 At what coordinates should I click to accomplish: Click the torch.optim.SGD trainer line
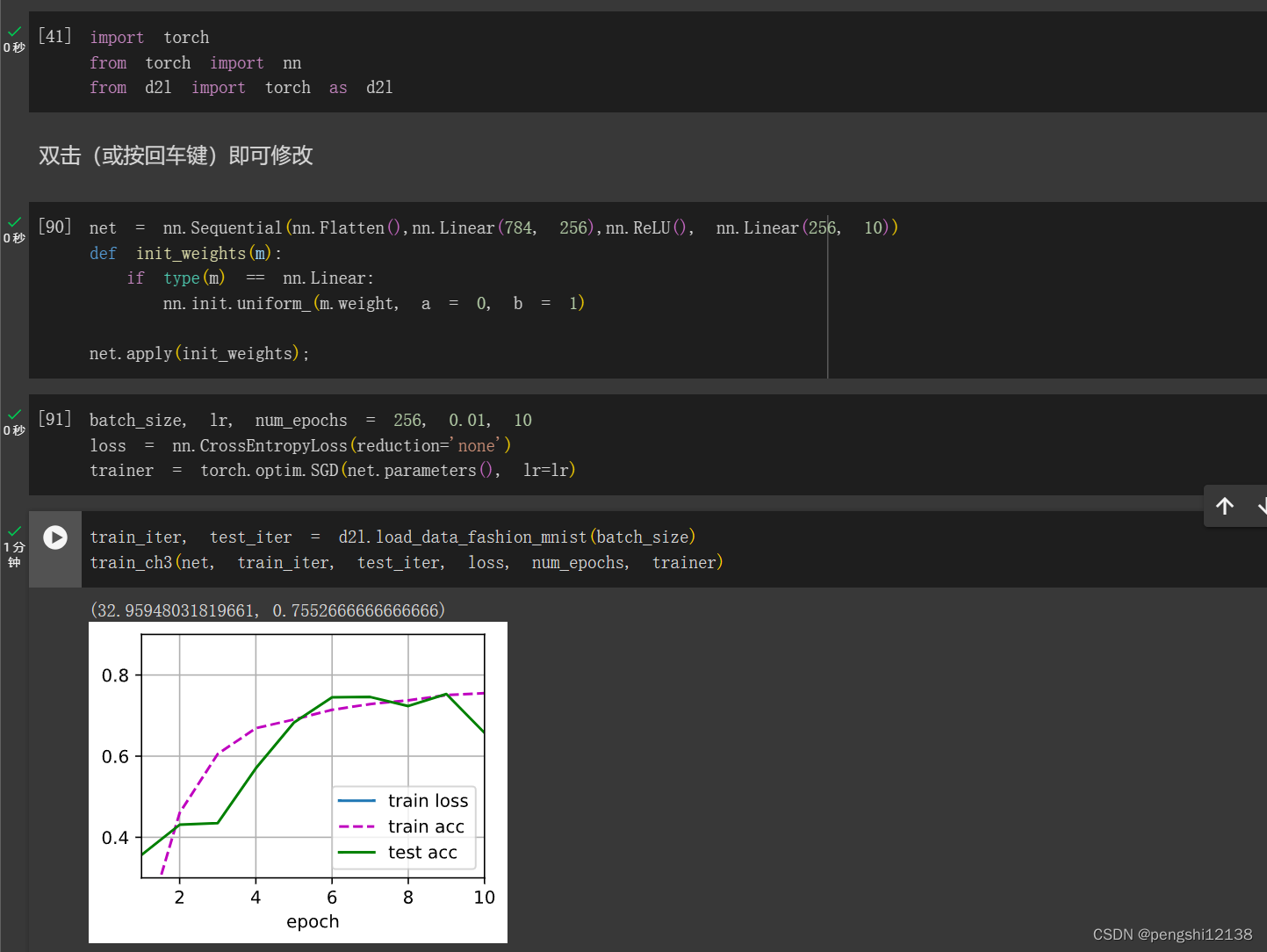pos(333,471)
